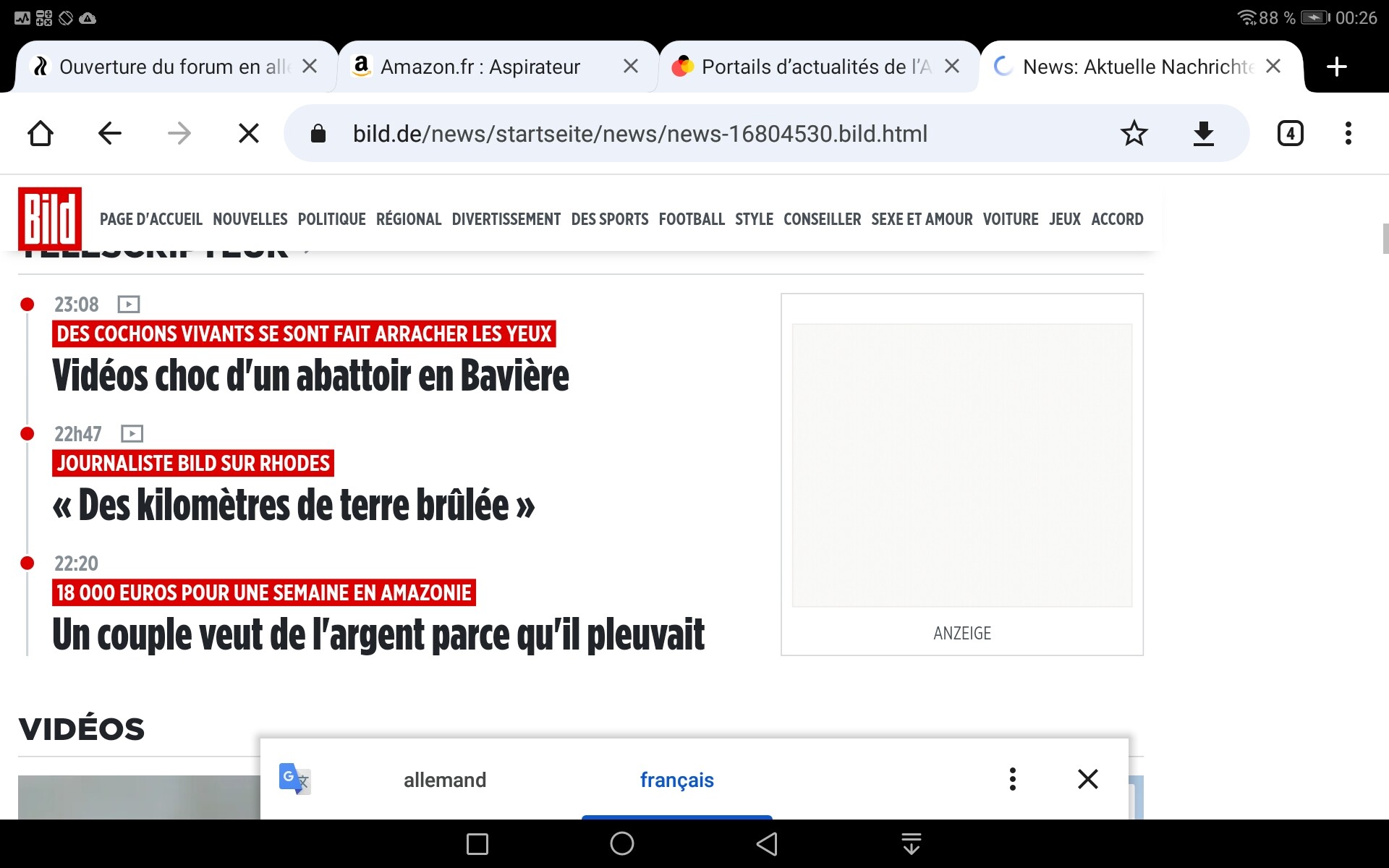The width and height of the screenshot is (1389, 868).
Task: Open a new tab with plus icon
Action: (1336, 67)
